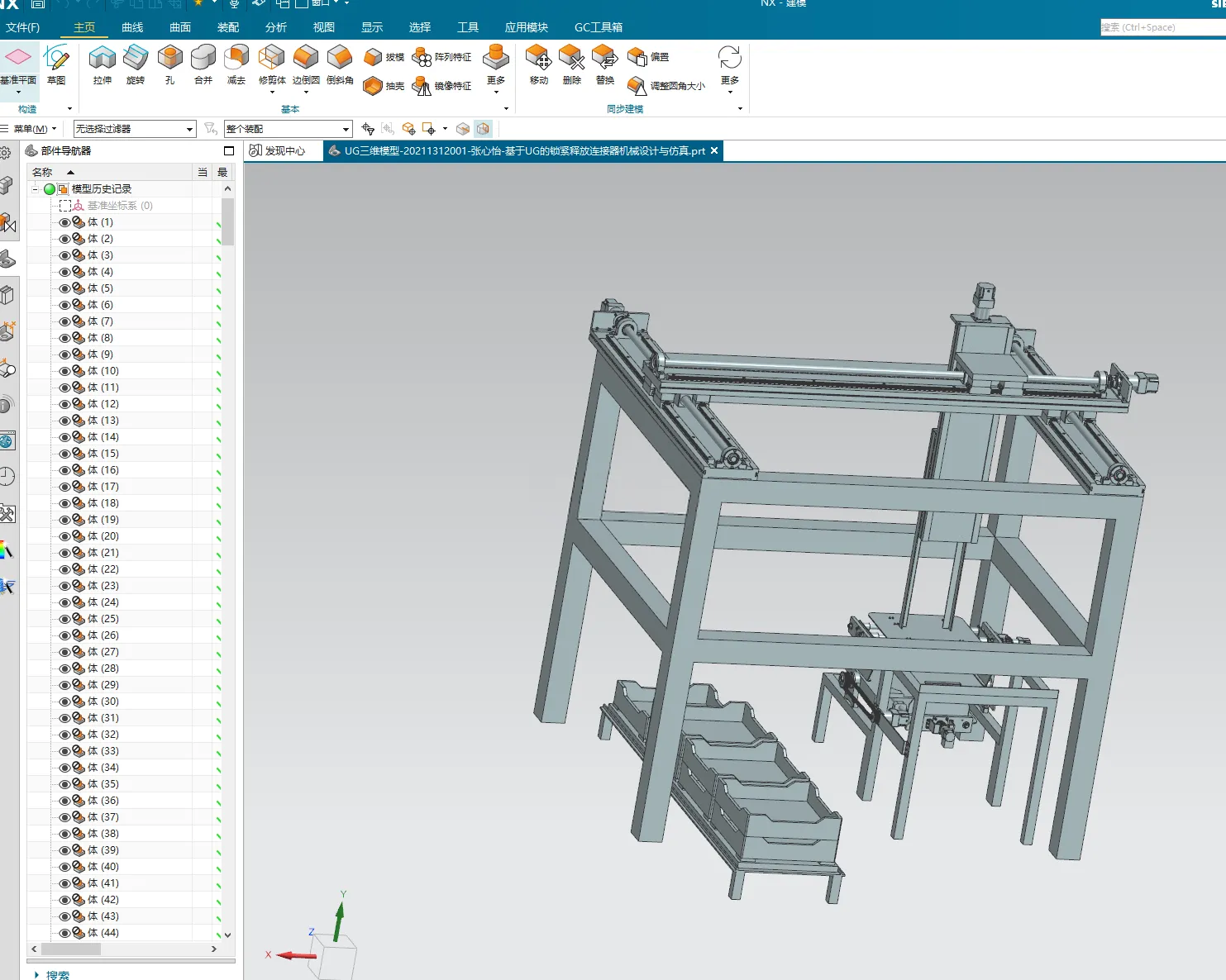Select the 删除 (Delete Face) tool
Viewport: 1226px width, 980px height.
coord(572,64)
